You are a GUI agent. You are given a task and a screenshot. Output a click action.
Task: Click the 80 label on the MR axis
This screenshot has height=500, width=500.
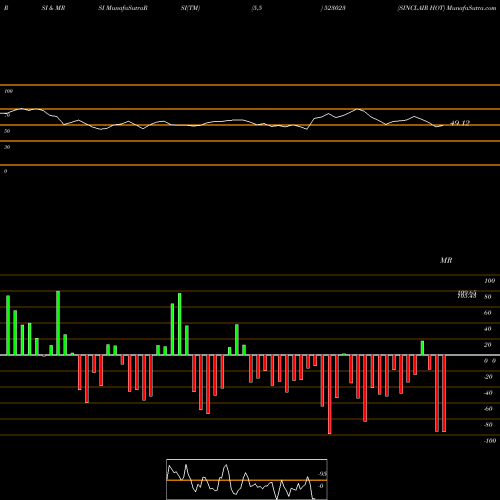point(488,297)
